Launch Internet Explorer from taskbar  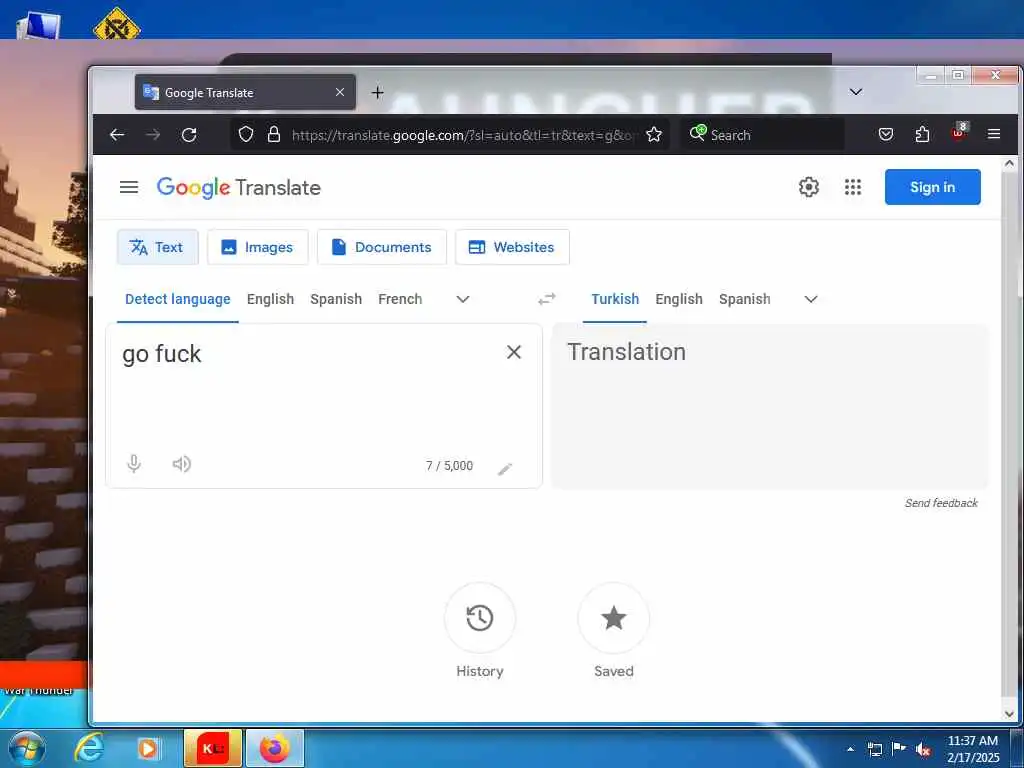tap(88, 748)
